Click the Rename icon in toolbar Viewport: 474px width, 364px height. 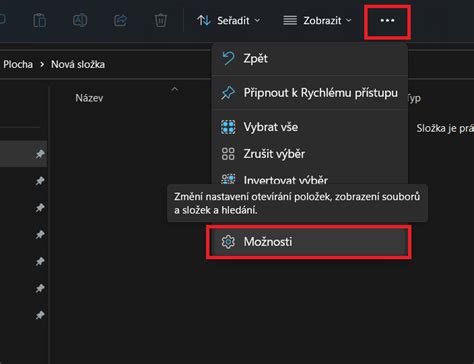pyautogui.click(x=80, y=20)
